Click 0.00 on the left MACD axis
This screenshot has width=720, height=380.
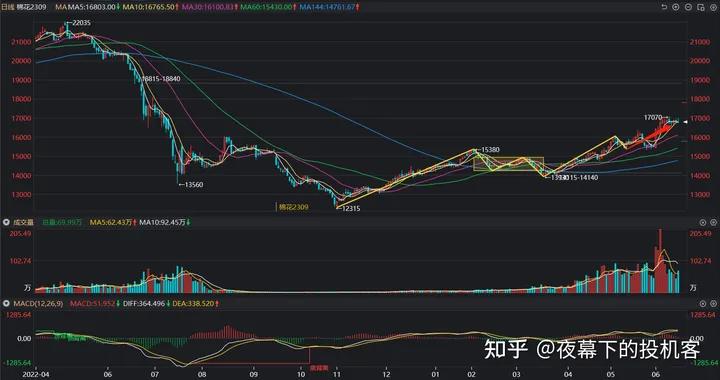24,338
